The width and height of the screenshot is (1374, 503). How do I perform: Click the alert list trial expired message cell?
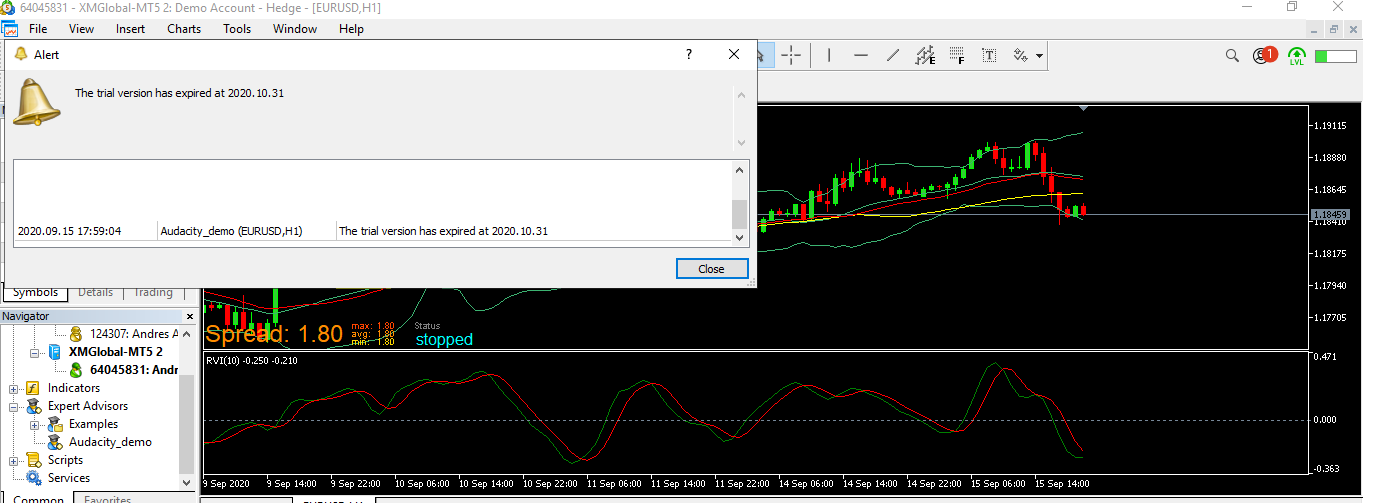click(444, 231)
